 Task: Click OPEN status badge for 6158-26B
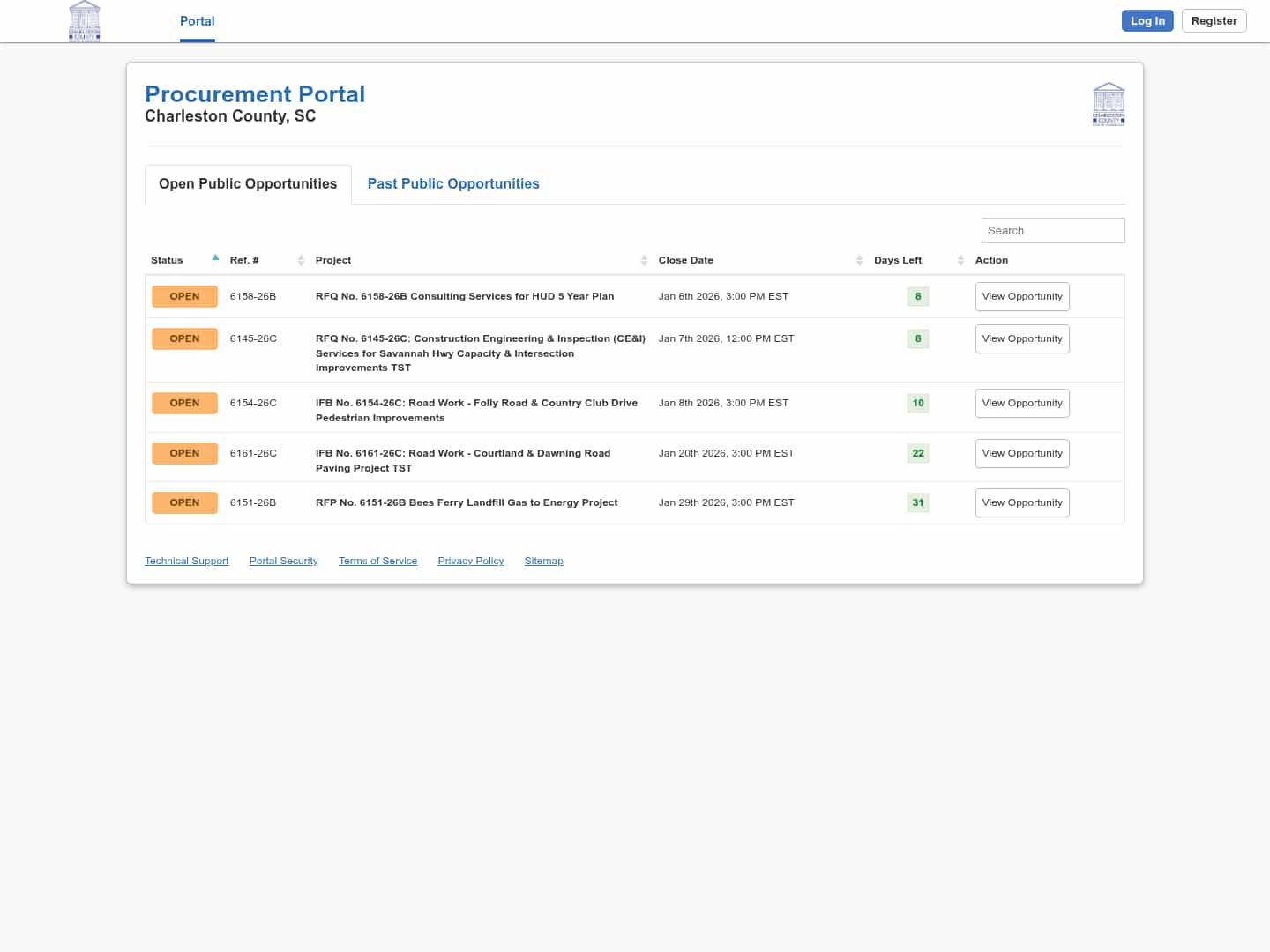coord(184,296)
